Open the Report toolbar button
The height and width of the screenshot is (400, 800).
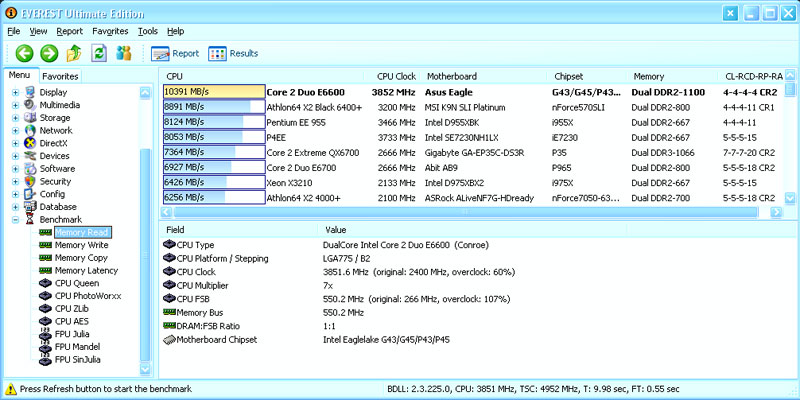(175, 54)
